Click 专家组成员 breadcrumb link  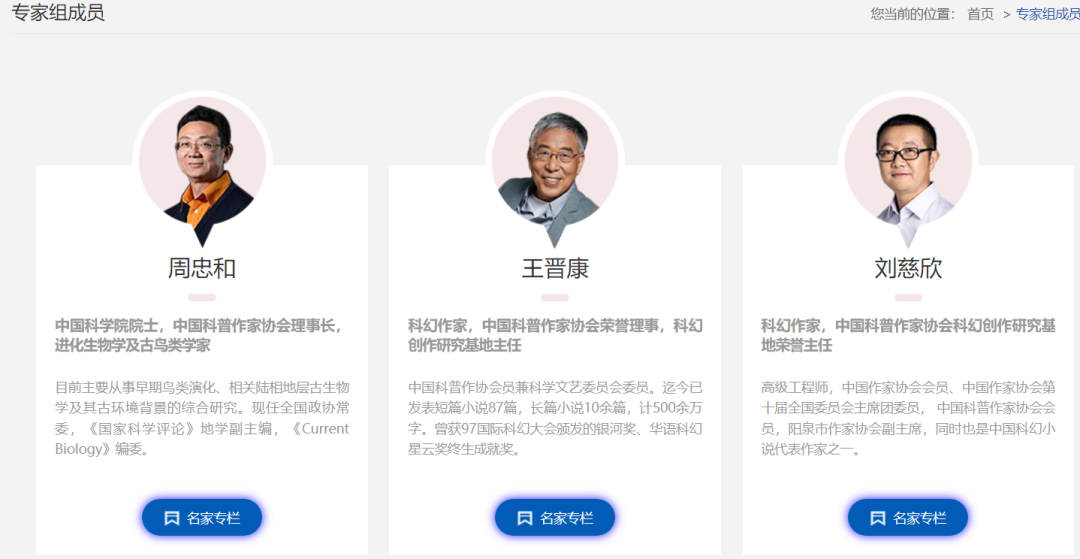[1048, 14]
